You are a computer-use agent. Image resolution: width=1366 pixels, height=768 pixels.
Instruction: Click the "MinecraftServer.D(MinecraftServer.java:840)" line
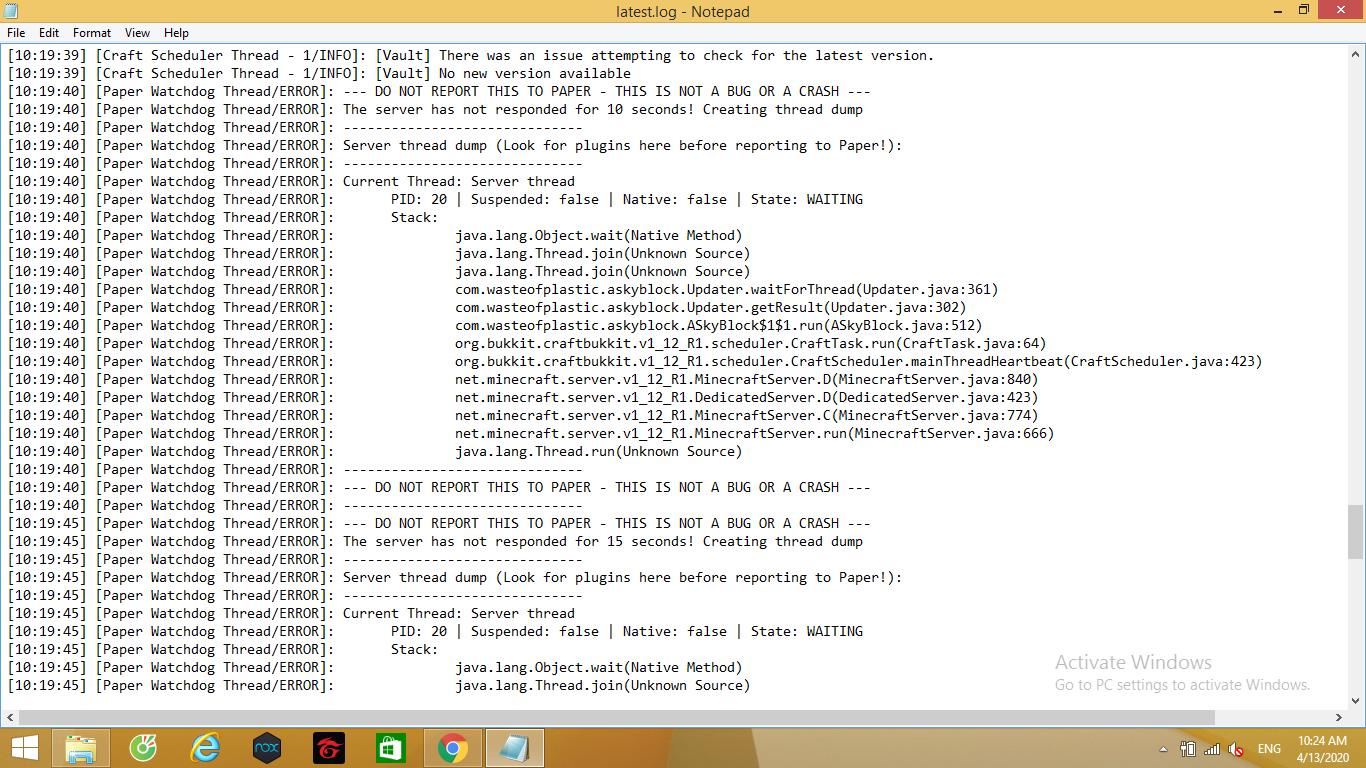[x=523, y=379]
